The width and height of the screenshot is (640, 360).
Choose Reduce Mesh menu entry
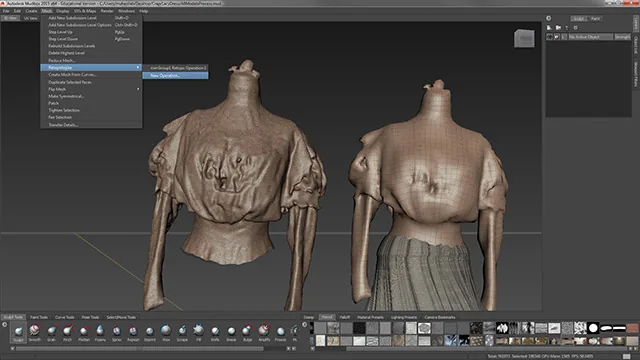tap(91, 60)
